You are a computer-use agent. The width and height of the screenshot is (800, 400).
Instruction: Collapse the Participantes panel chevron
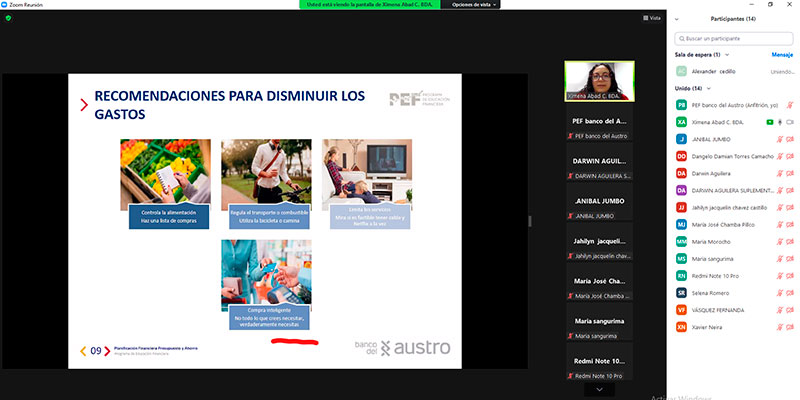click(x=677, y=19)
